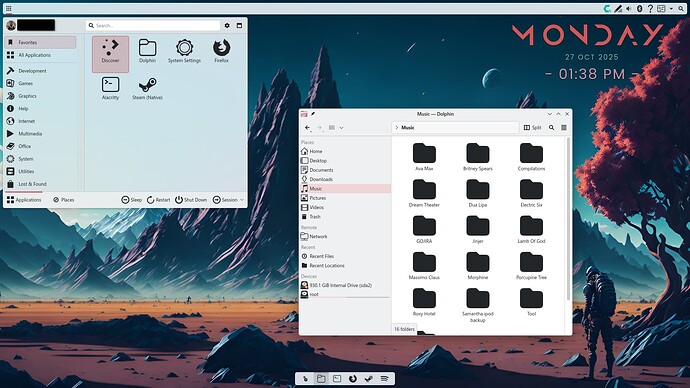This screenshot has height=388, width=690.
Task: Open Dolphin window menu icon in titlebar
Action: (304, 114)
